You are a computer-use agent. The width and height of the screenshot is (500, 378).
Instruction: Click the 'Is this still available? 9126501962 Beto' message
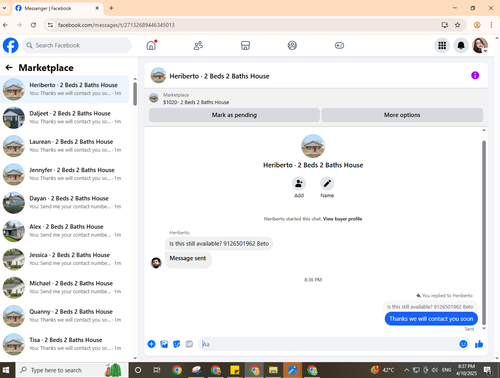coord(219,244)
